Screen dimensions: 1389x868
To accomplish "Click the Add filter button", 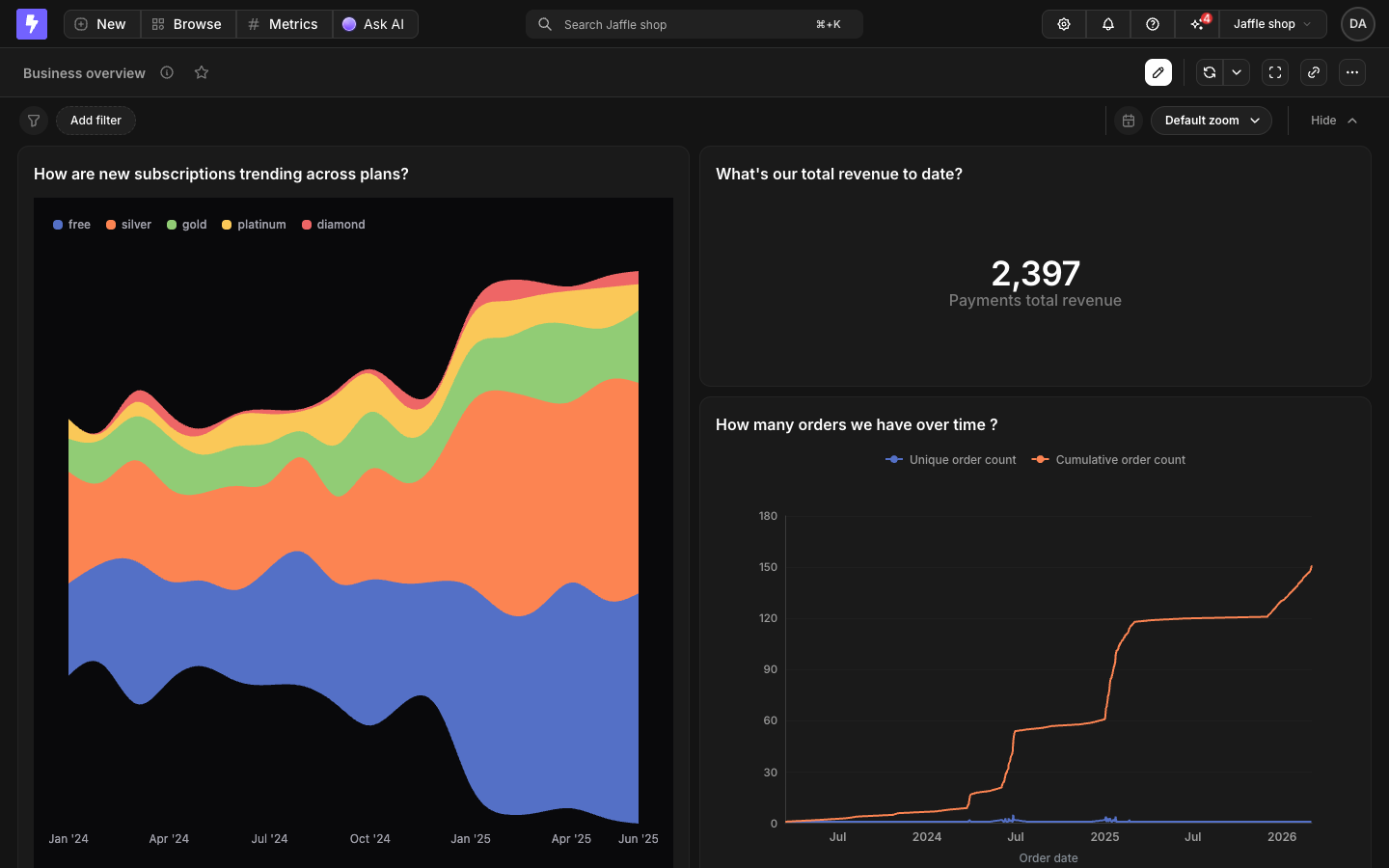I will (95, 121).
